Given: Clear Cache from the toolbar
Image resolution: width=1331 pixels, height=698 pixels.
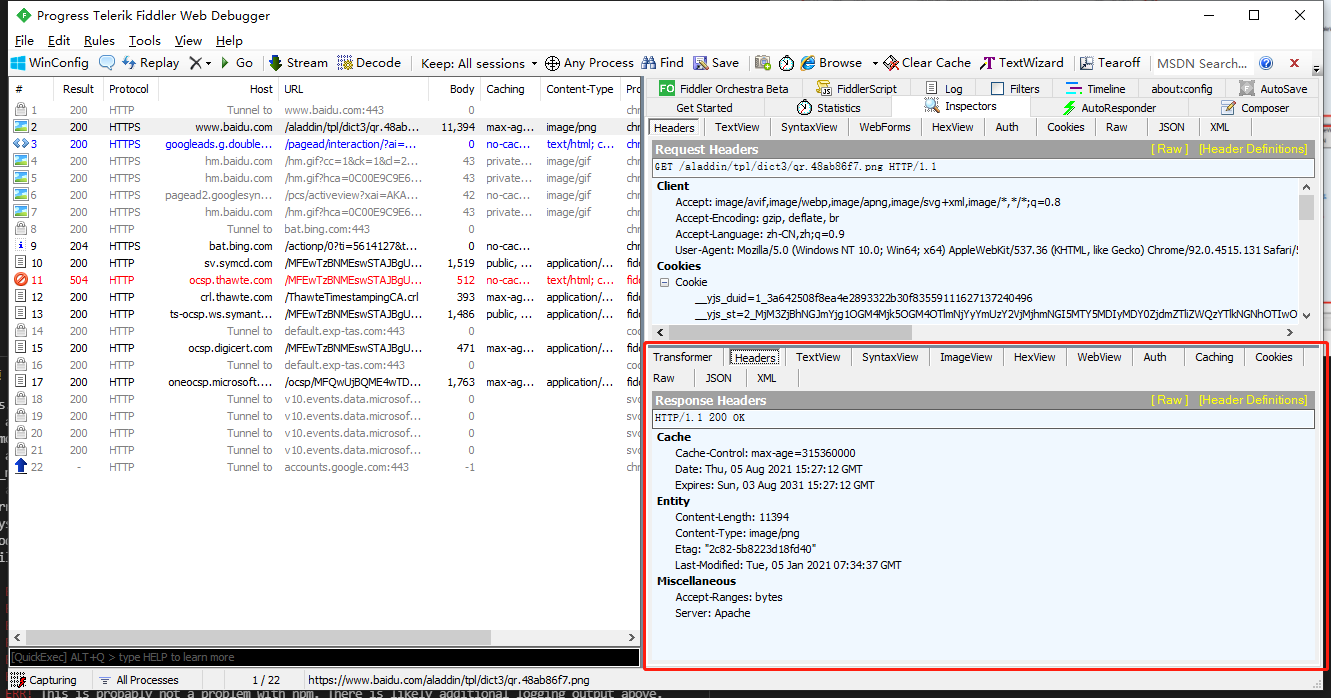Looking at the screenshot, I should tap(927, 63).
